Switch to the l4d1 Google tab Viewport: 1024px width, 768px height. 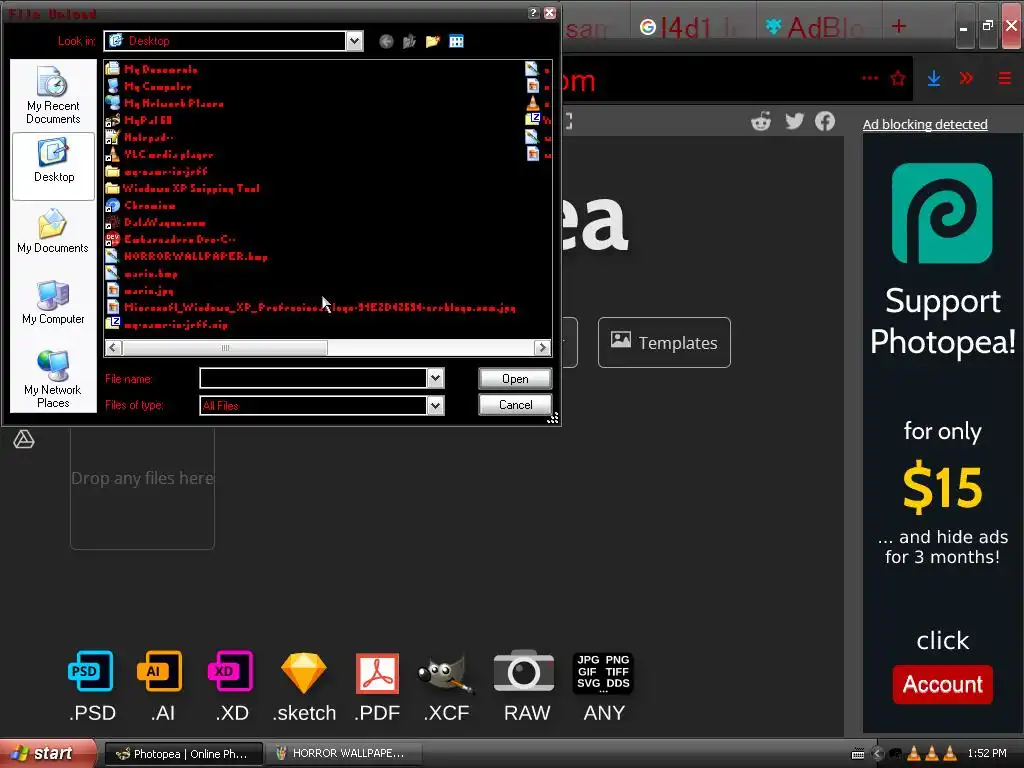click(x=692, y=27)
